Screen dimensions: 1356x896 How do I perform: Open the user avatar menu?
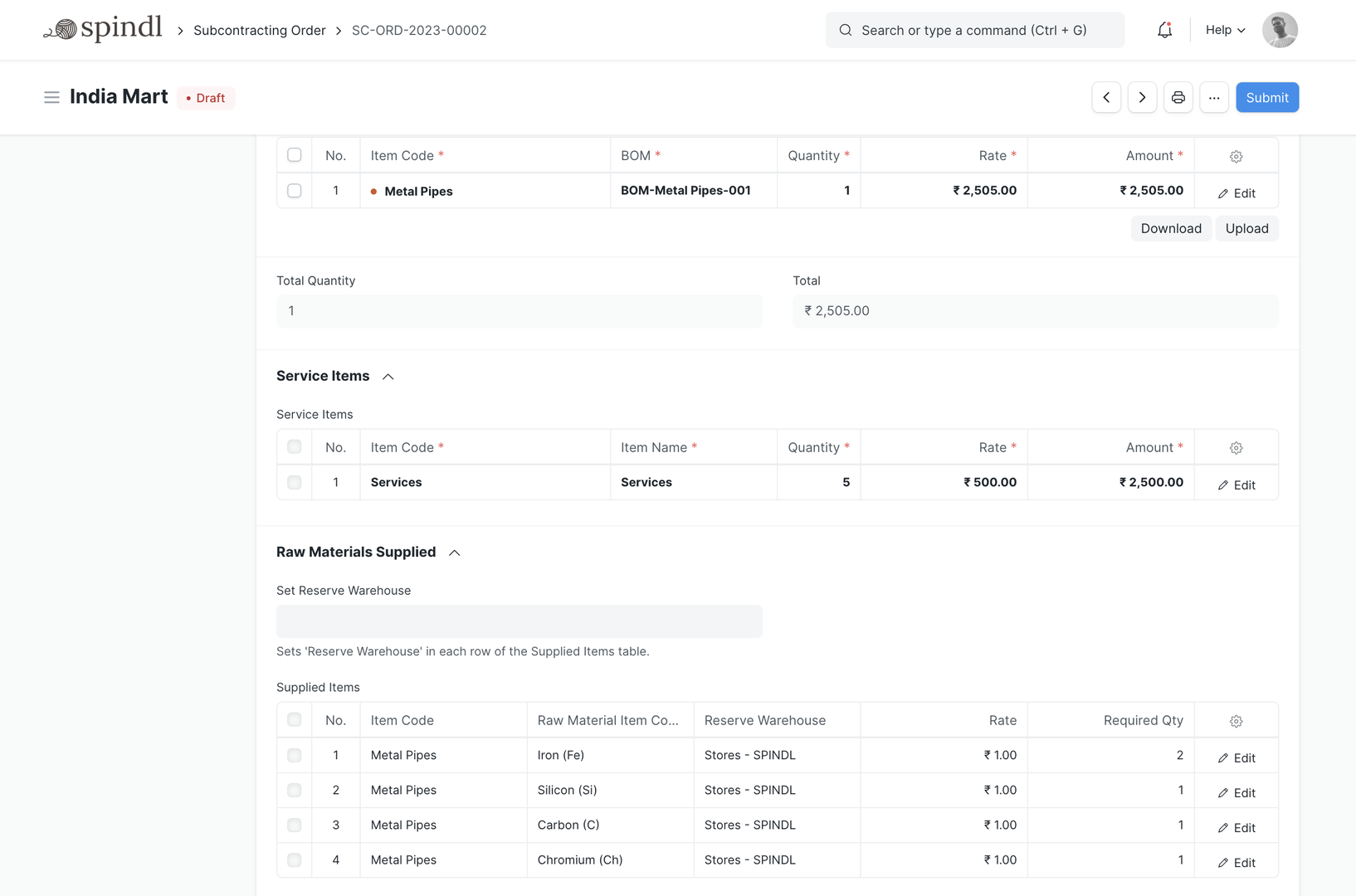(x=1279, y=31)
